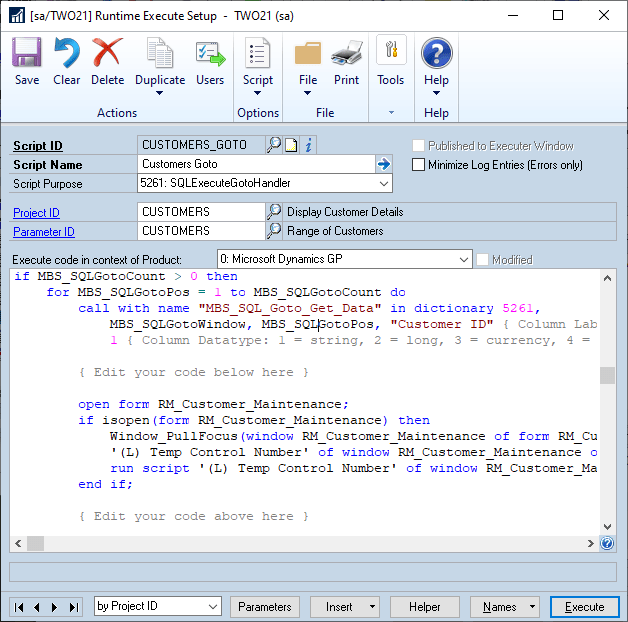Click the code editor scroll up arrow
This screenshot has width=628, height=622.
(x=607, y=278)
